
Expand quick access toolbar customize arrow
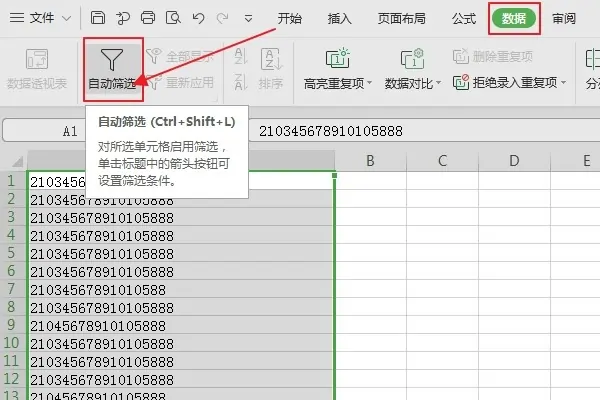pos(248,18)
